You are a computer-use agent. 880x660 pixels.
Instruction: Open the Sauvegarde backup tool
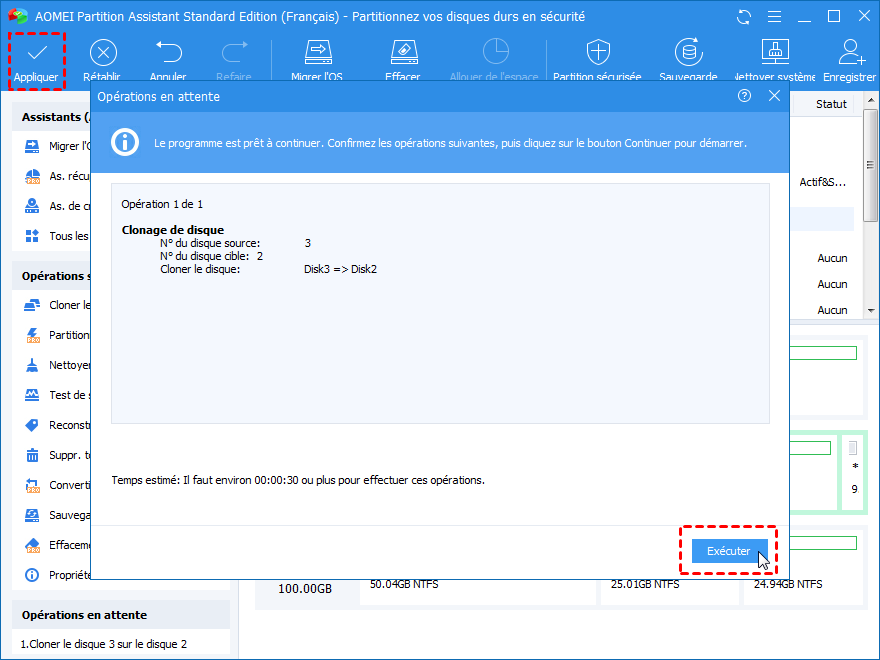[x=688, y=60]
